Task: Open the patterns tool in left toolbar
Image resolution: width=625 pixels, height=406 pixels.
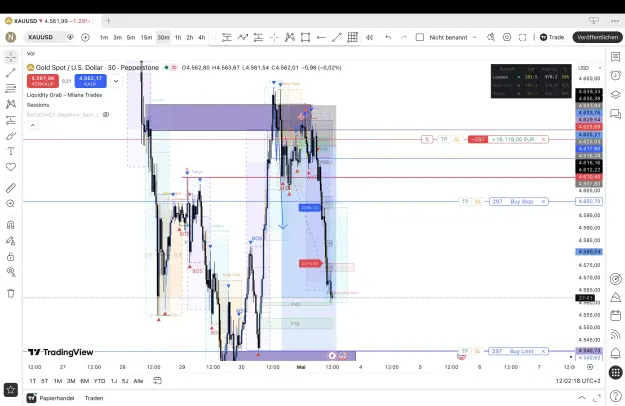Action: tap(11, 104)
